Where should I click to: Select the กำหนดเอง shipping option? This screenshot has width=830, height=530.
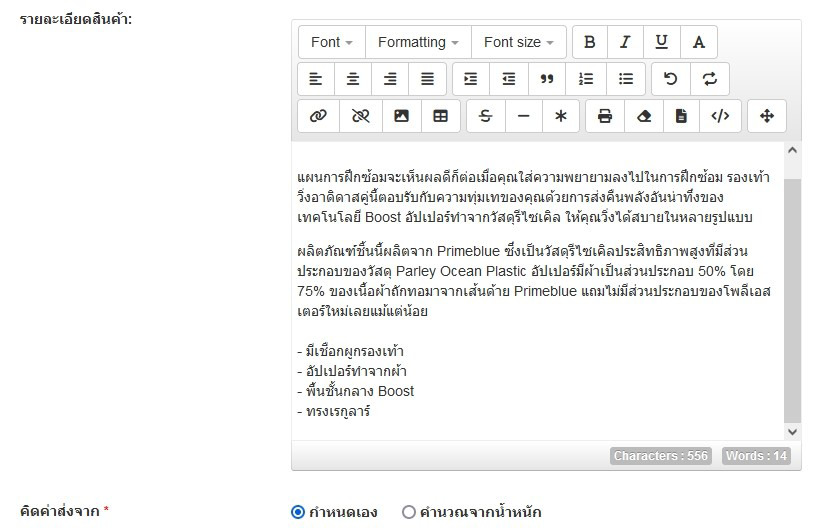298,512
